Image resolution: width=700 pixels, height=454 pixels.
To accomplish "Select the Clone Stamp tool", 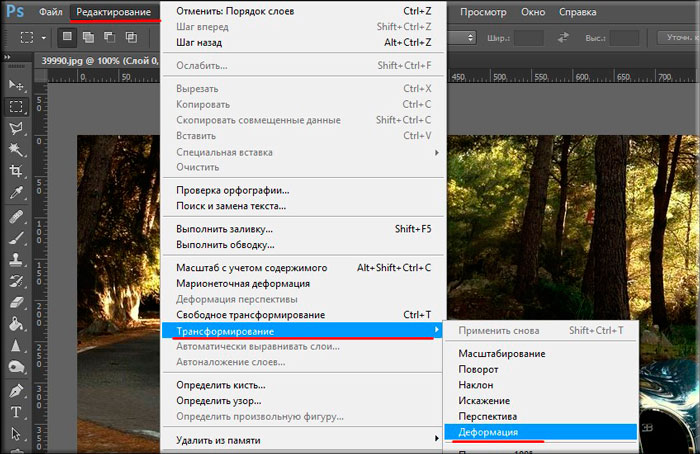I will 16,259.
